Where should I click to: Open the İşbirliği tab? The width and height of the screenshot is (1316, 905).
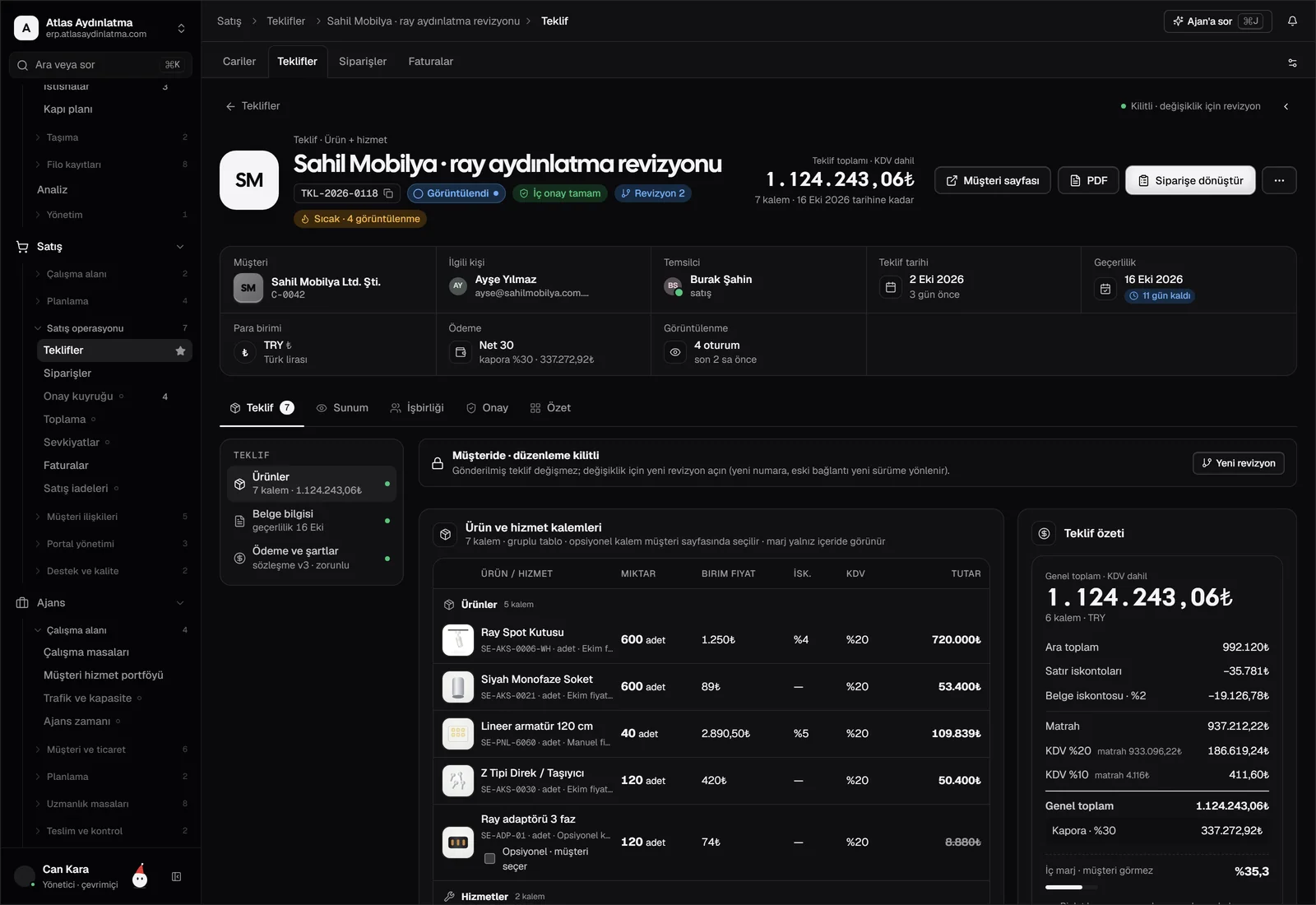[x=417, y=408]
